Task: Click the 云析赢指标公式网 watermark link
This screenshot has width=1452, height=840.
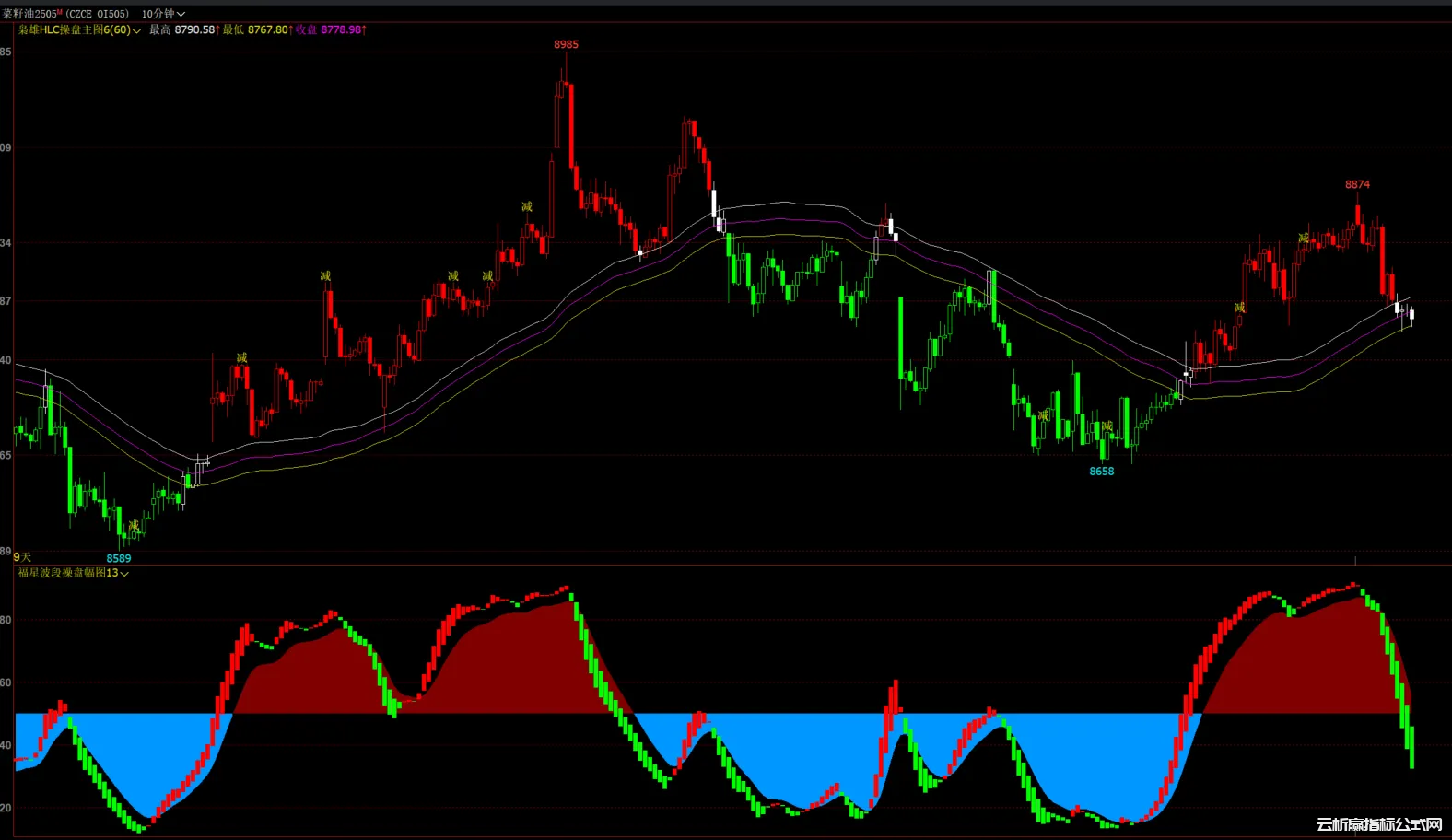Action: pyautogui.click(x=1378, y=824)
